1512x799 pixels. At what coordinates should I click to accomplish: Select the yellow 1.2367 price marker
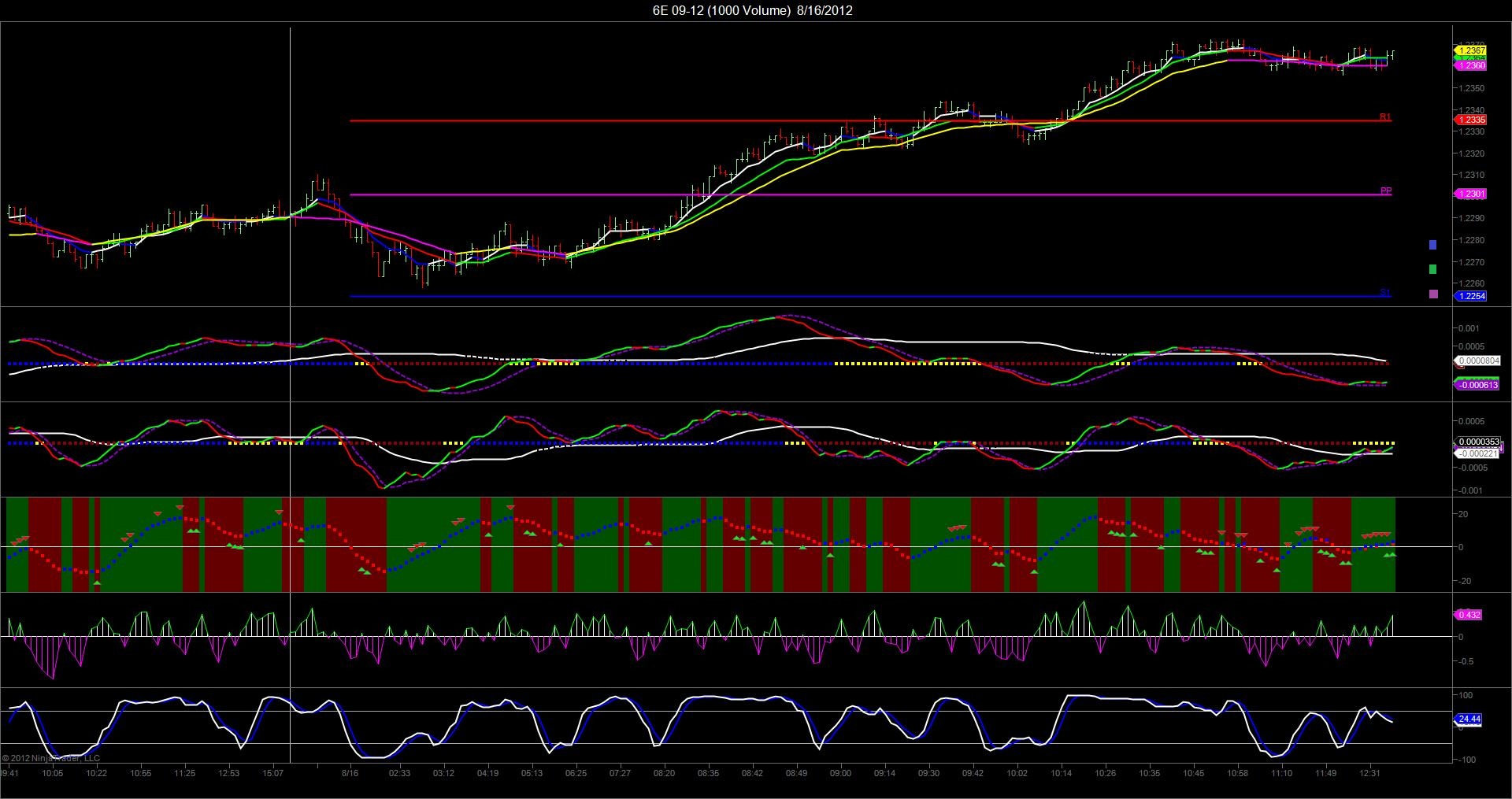coord(1470,50)
